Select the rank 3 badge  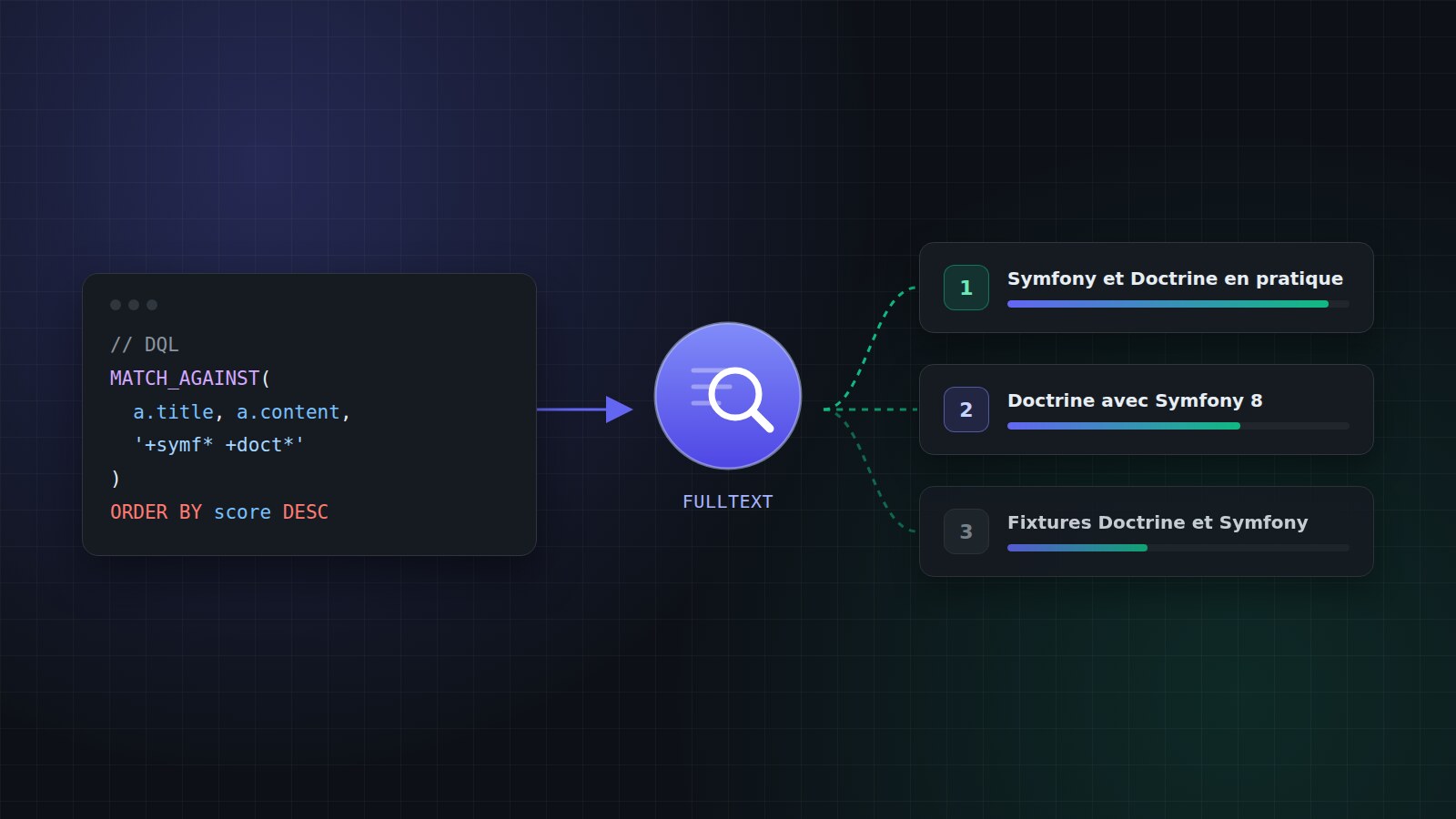[966, 531]
